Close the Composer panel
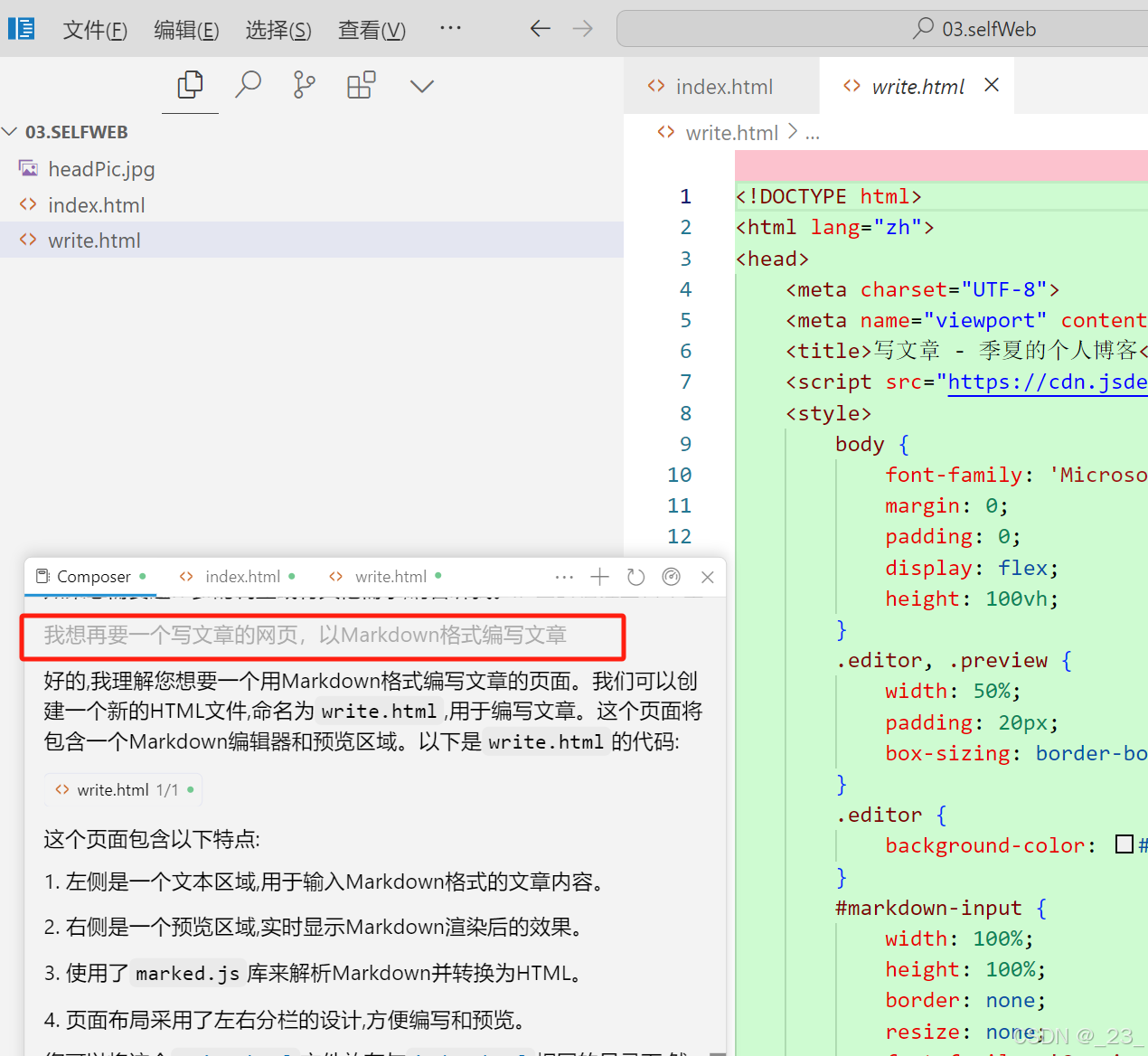The image size is (1148, 1056). [x=708, y=577]
